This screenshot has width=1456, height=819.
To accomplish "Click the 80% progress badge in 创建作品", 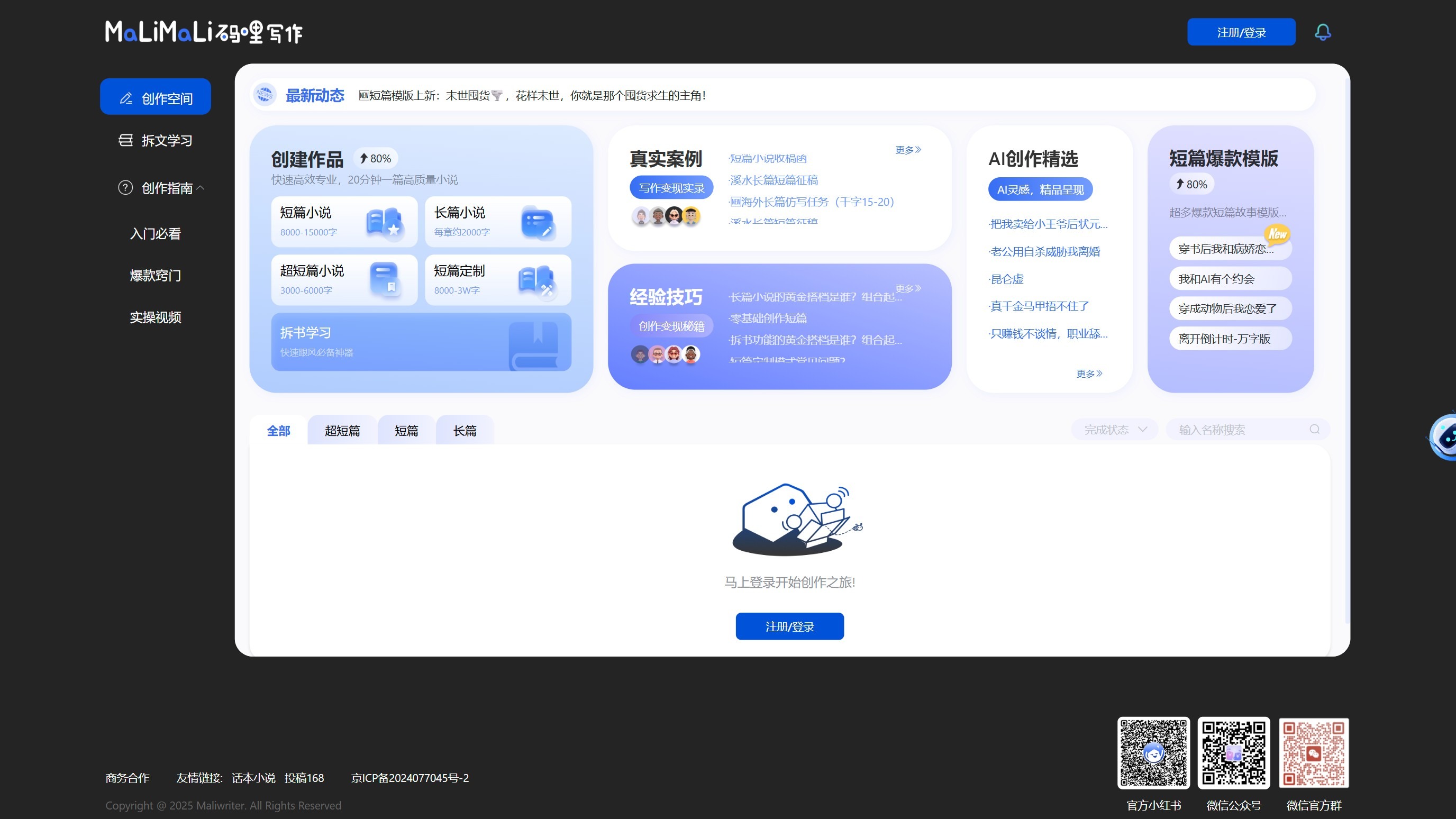I will pyautogui.click(x=375, y=158).
